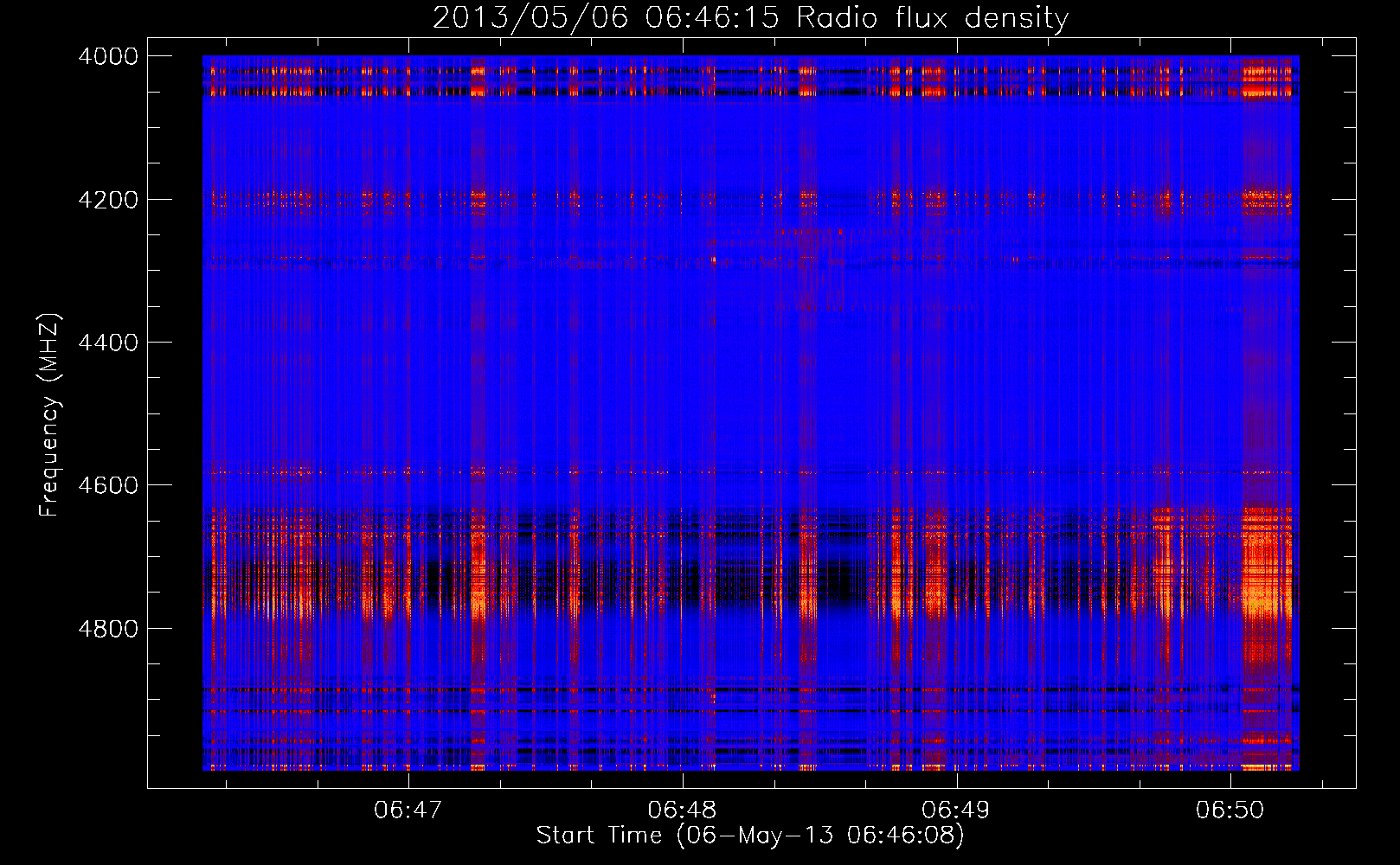The width and height of the screenshot is (1400, 865).
Task: Click the 06:48 time tick label
Action: (683, 810)
